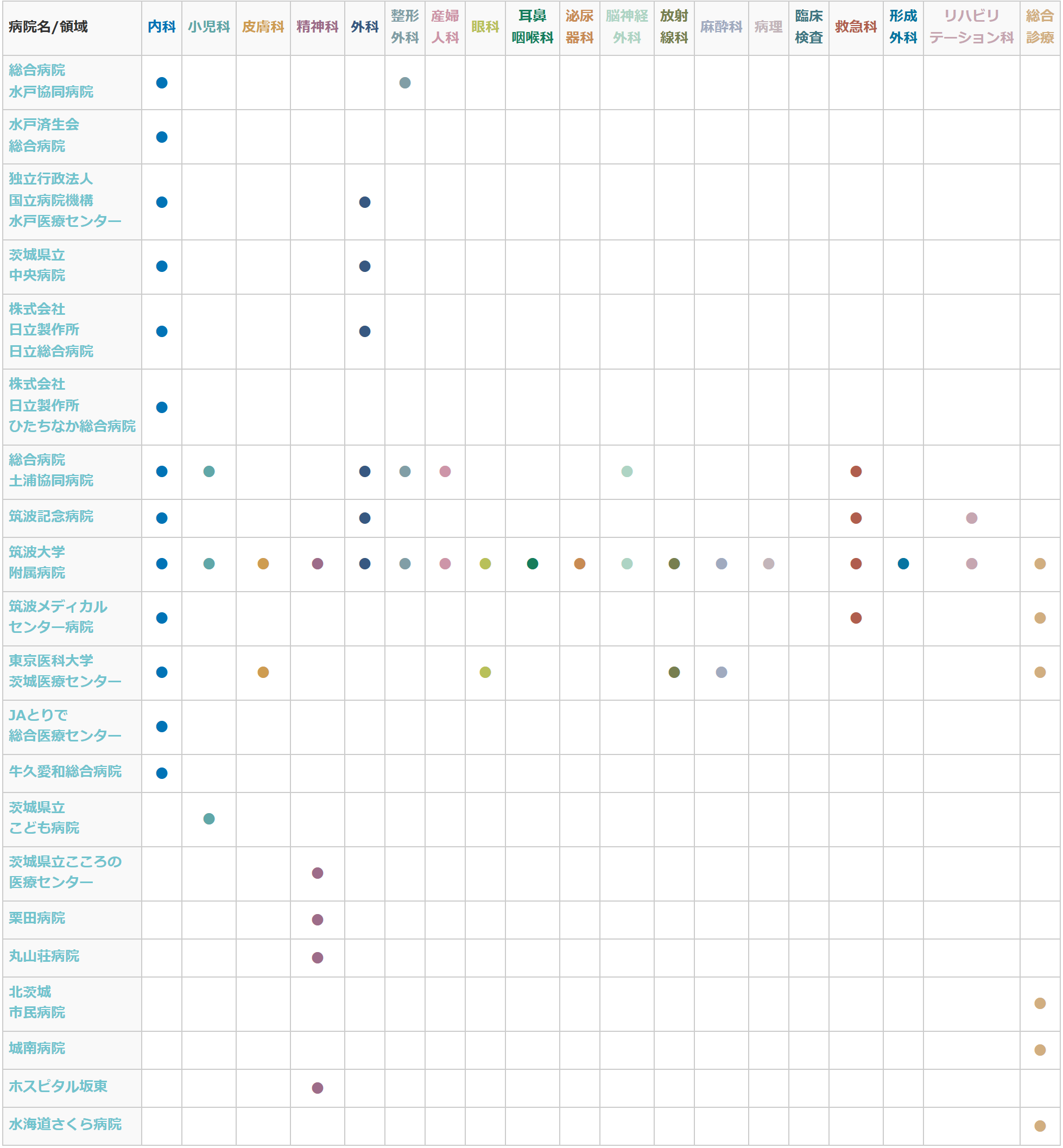
Task: Click the 産婦人科 column header
Action: pyautogui.click(x=445, y=27)
